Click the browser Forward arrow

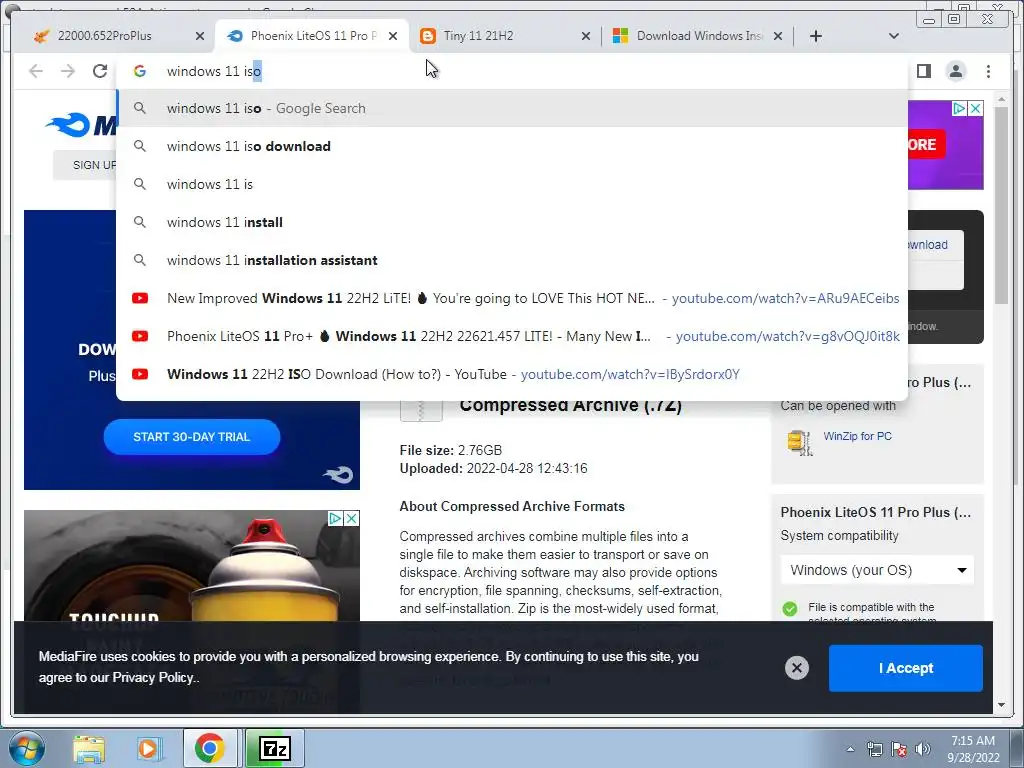(x=68, y=71)
